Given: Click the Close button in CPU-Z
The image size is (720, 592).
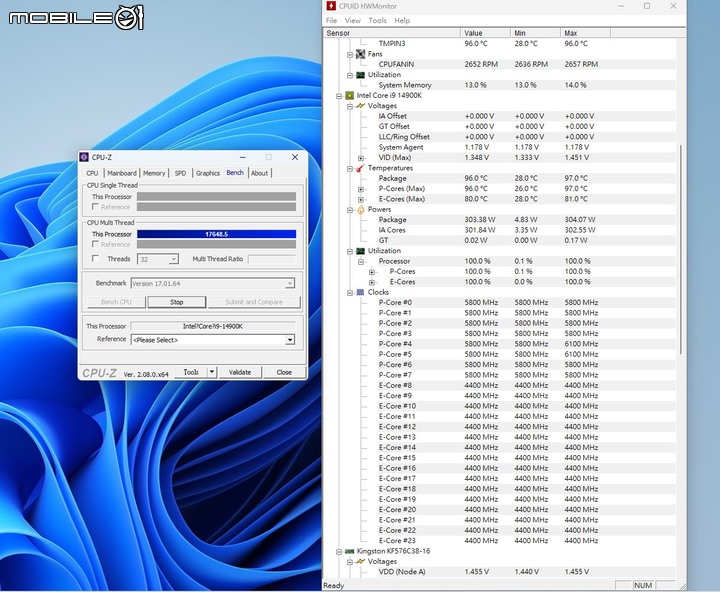Looking at the screenshot, I should pos(284,372).
